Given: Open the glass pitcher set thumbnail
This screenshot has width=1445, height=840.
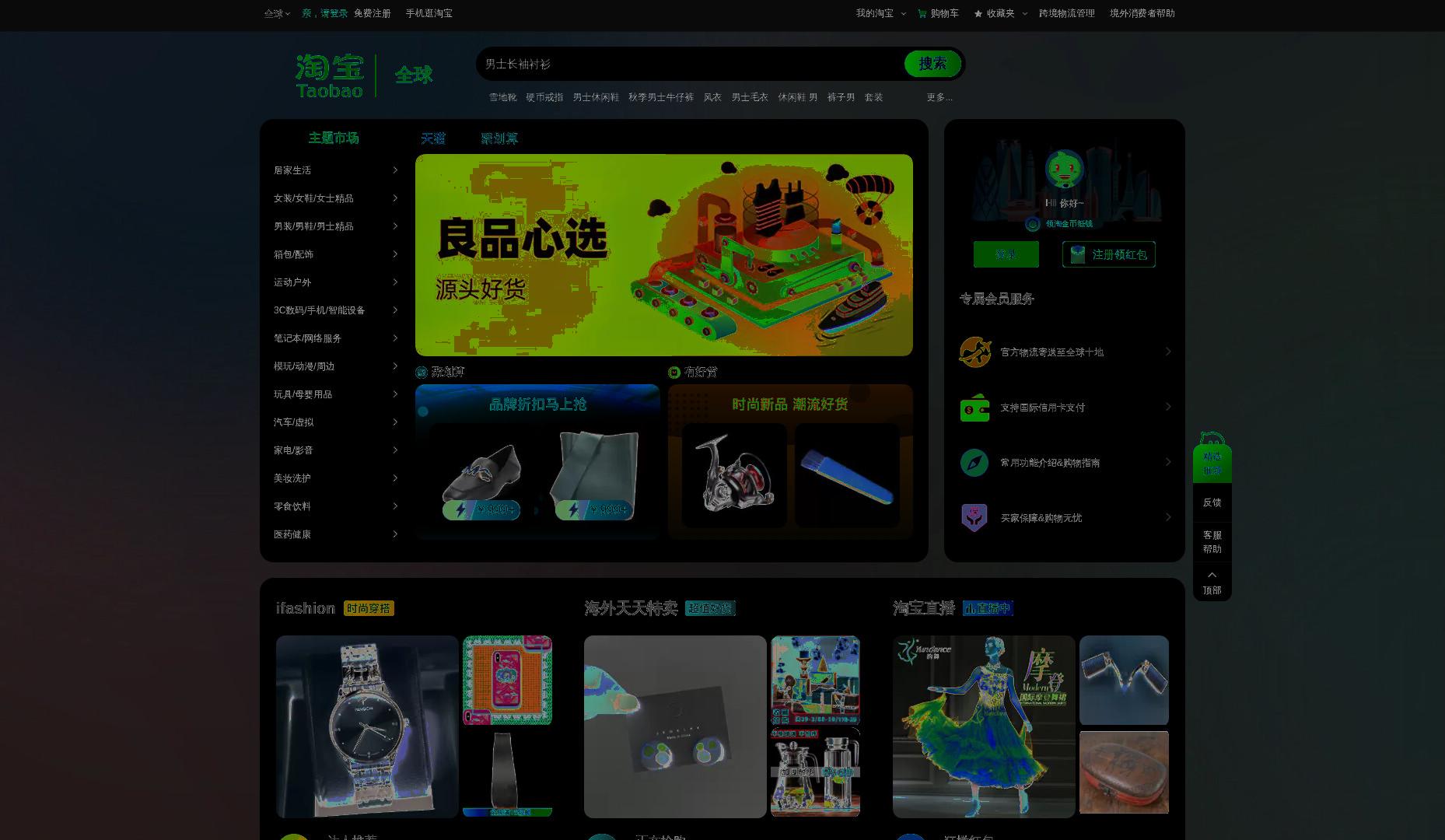Looking at the screenshot, I should pyautogui.click(x=815, y=772).
